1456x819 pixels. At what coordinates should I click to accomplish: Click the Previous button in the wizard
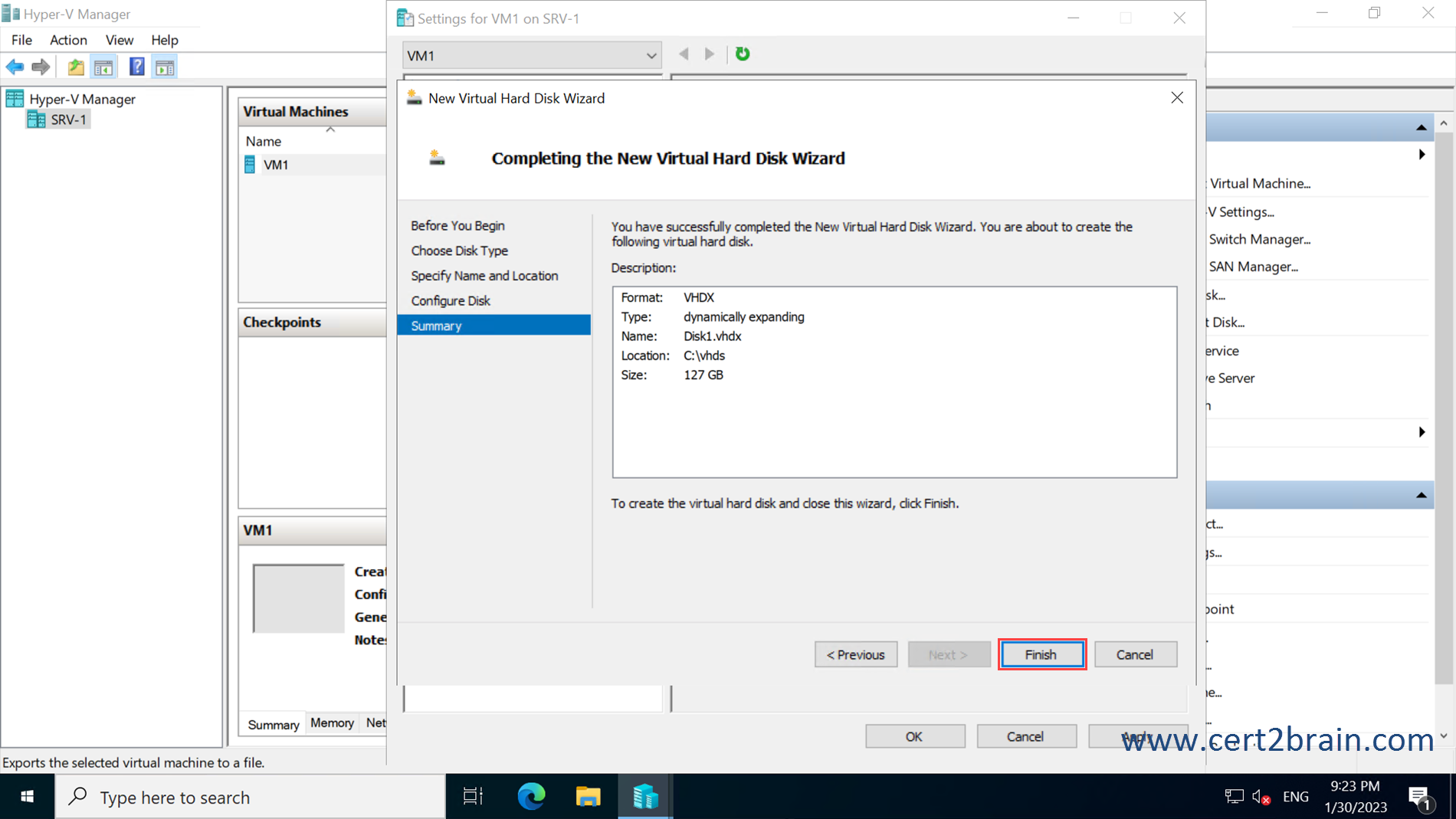[856, 654]
